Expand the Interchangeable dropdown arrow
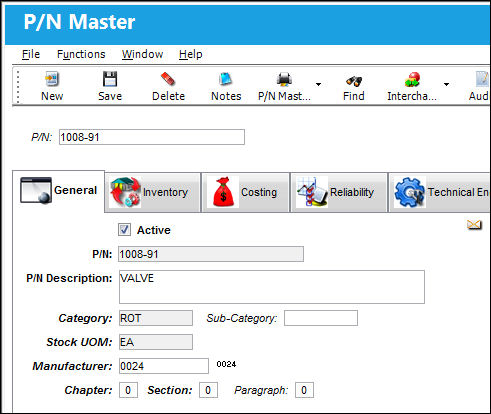 [446, 84]
